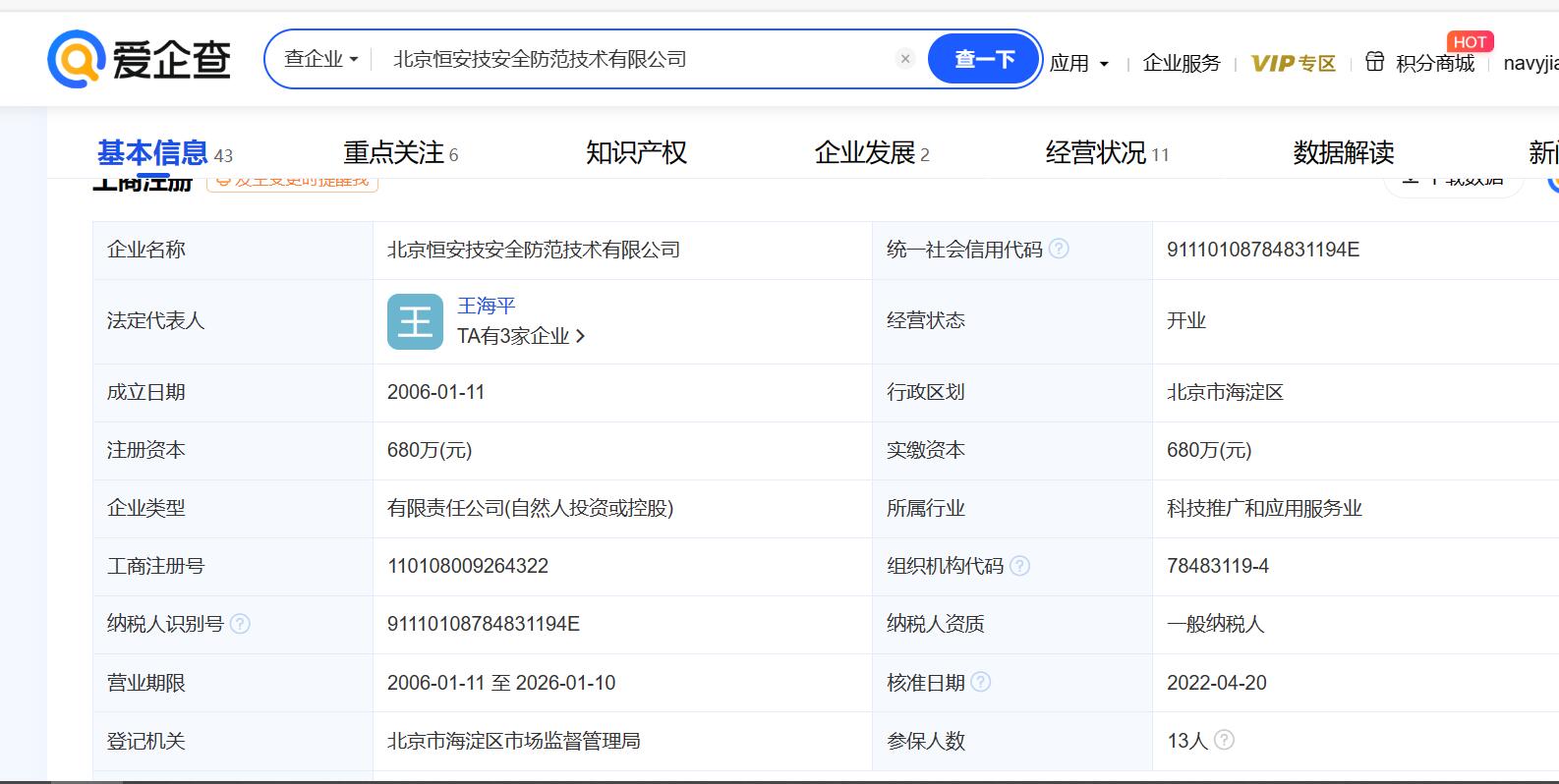This screenshot has width=1559, height=784.
Task: Click 一般纳税人 taxpayer qualification value
Action: 1215,624
